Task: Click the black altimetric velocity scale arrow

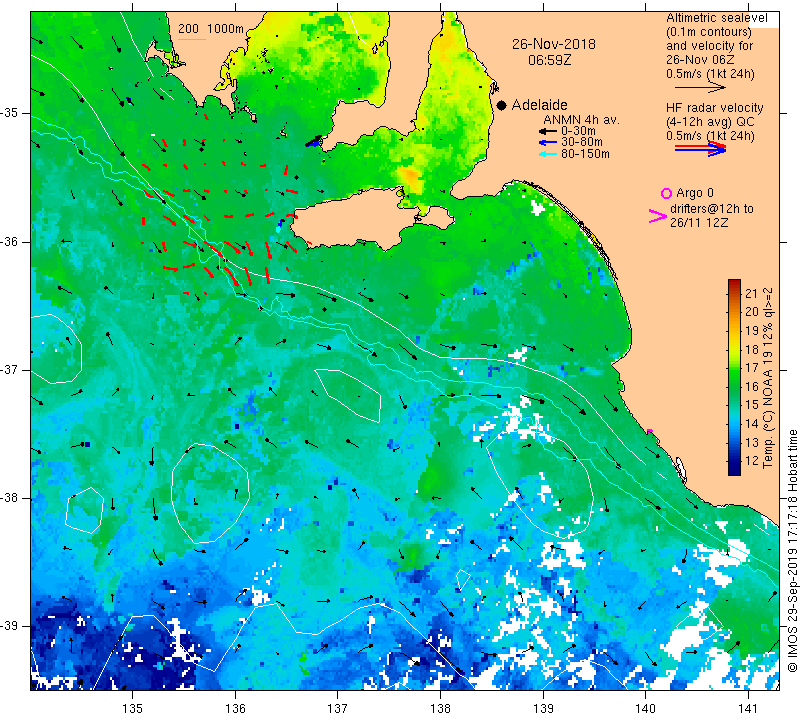Action: [700, 88]
